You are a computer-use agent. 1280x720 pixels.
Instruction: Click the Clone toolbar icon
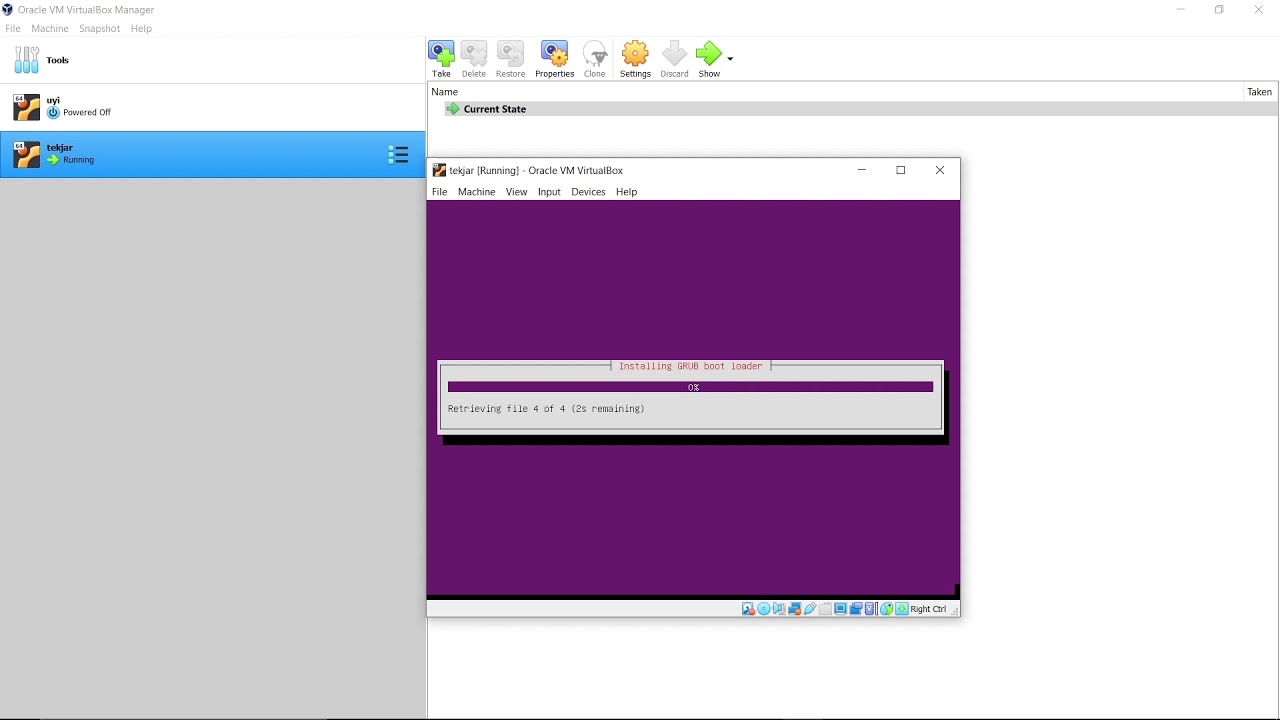(x=595, y=53)
